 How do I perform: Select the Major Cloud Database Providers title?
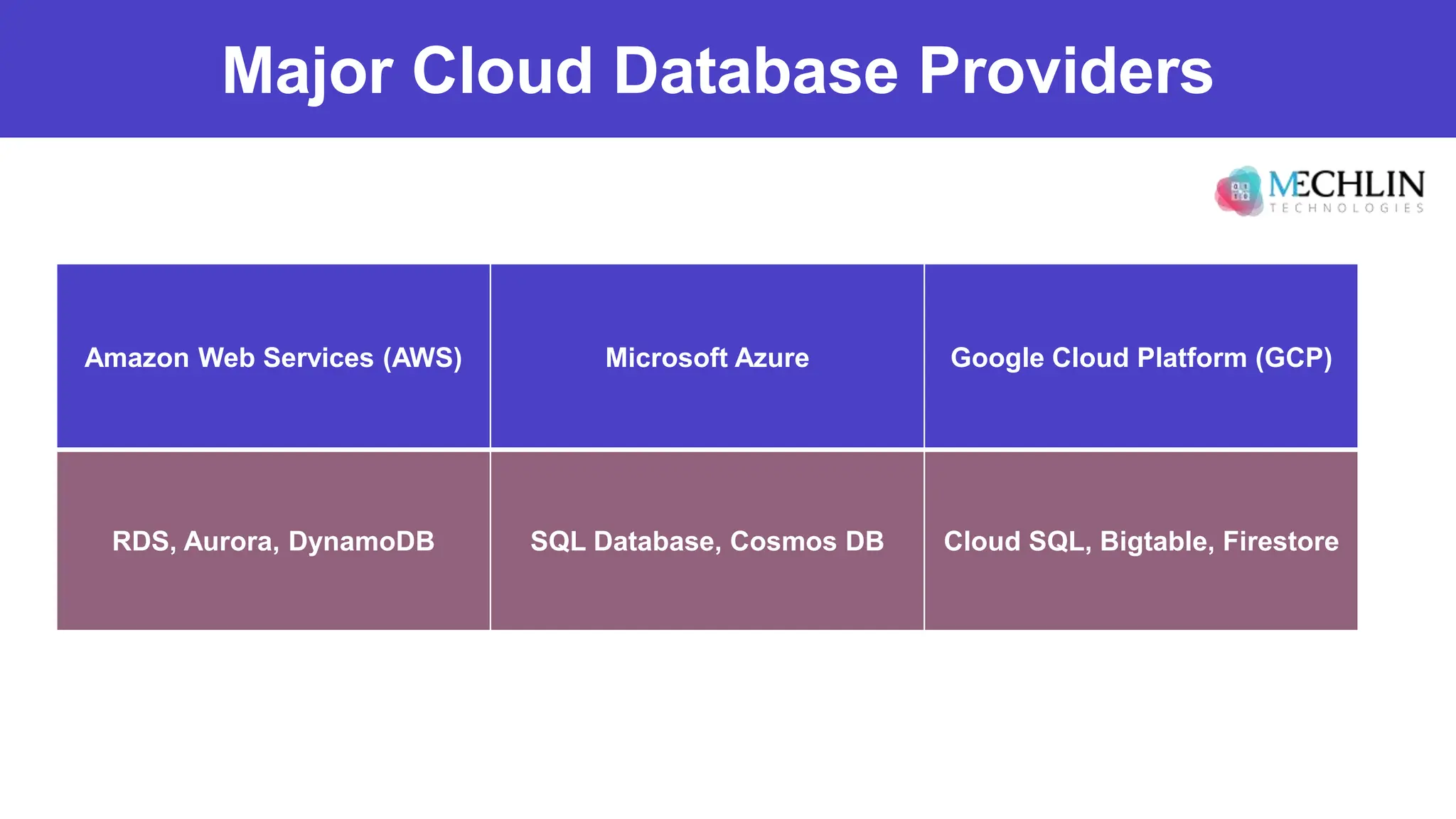pos(717,70)
